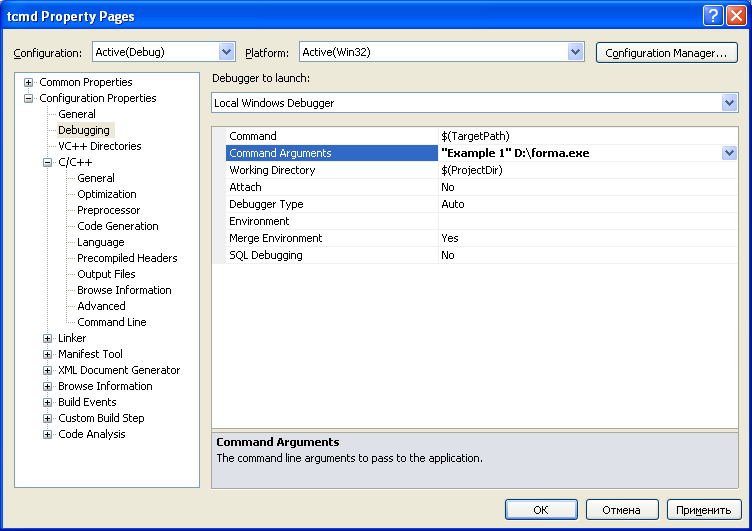
Task: Expand Custom Build Step node
Action: [47, 418]
